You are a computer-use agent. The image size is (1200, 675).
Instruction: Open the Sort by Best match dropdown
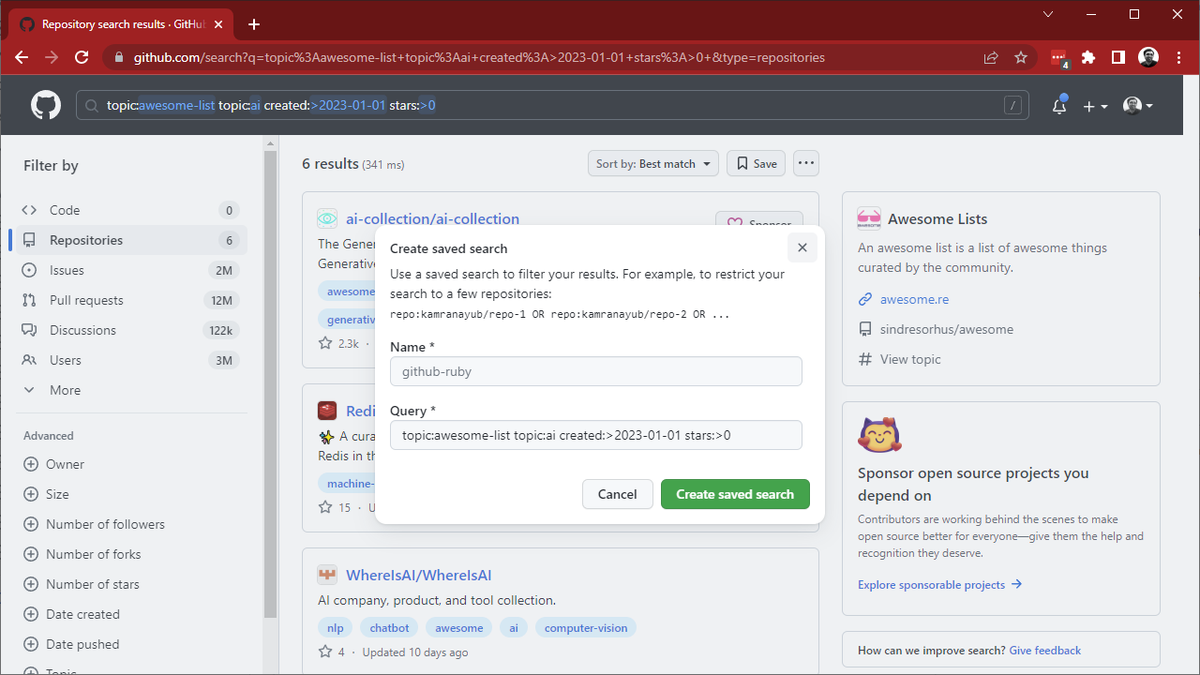click(653, 163)
